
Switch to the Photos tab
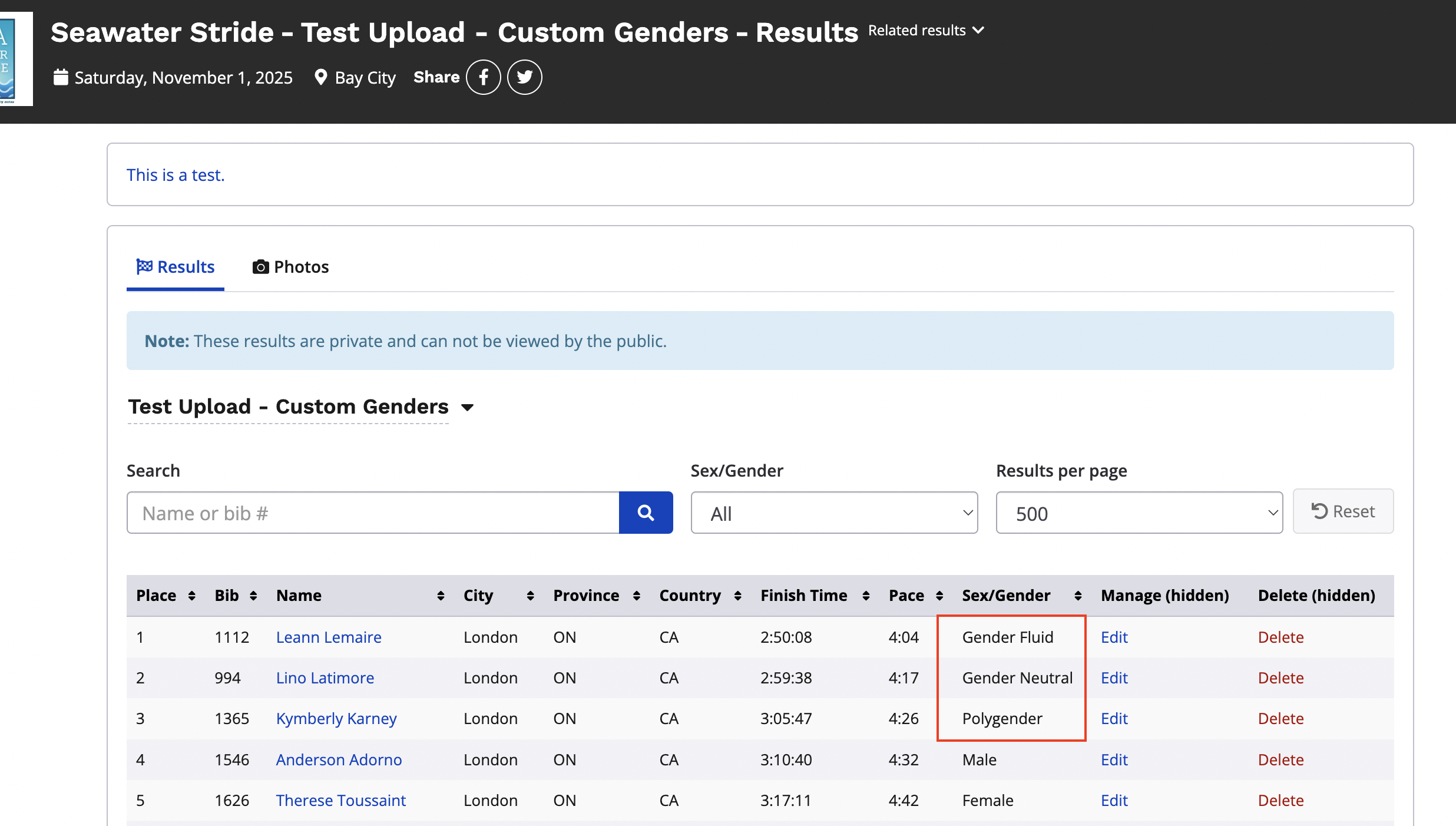(290, 267)
